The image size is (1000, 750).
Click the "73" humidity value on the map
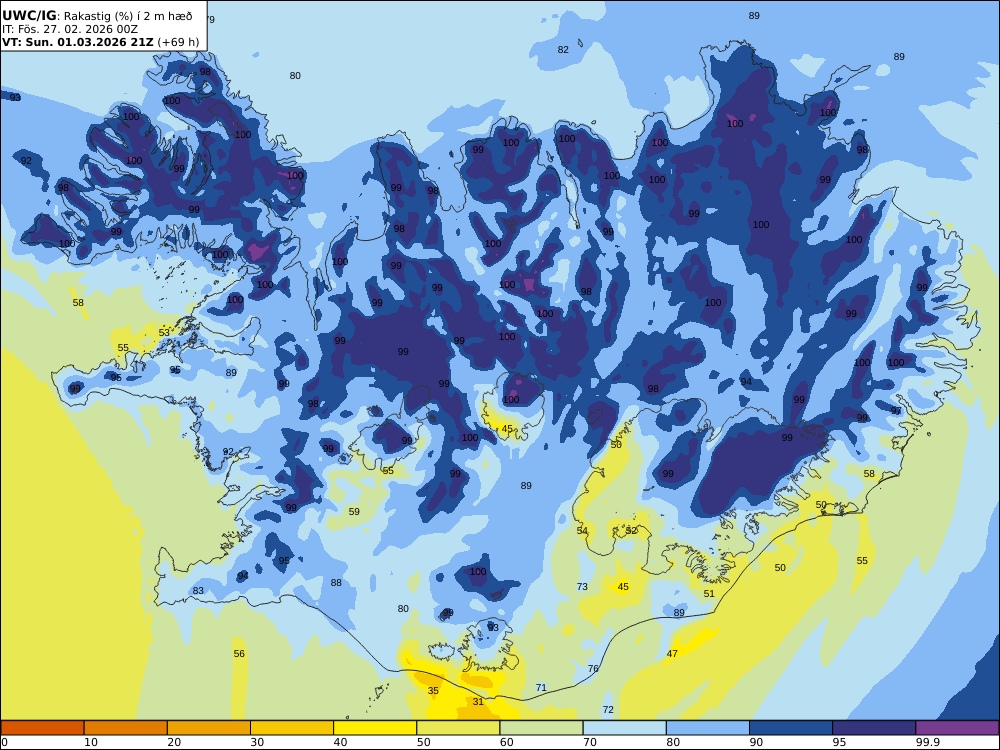(x=582, y=587)
